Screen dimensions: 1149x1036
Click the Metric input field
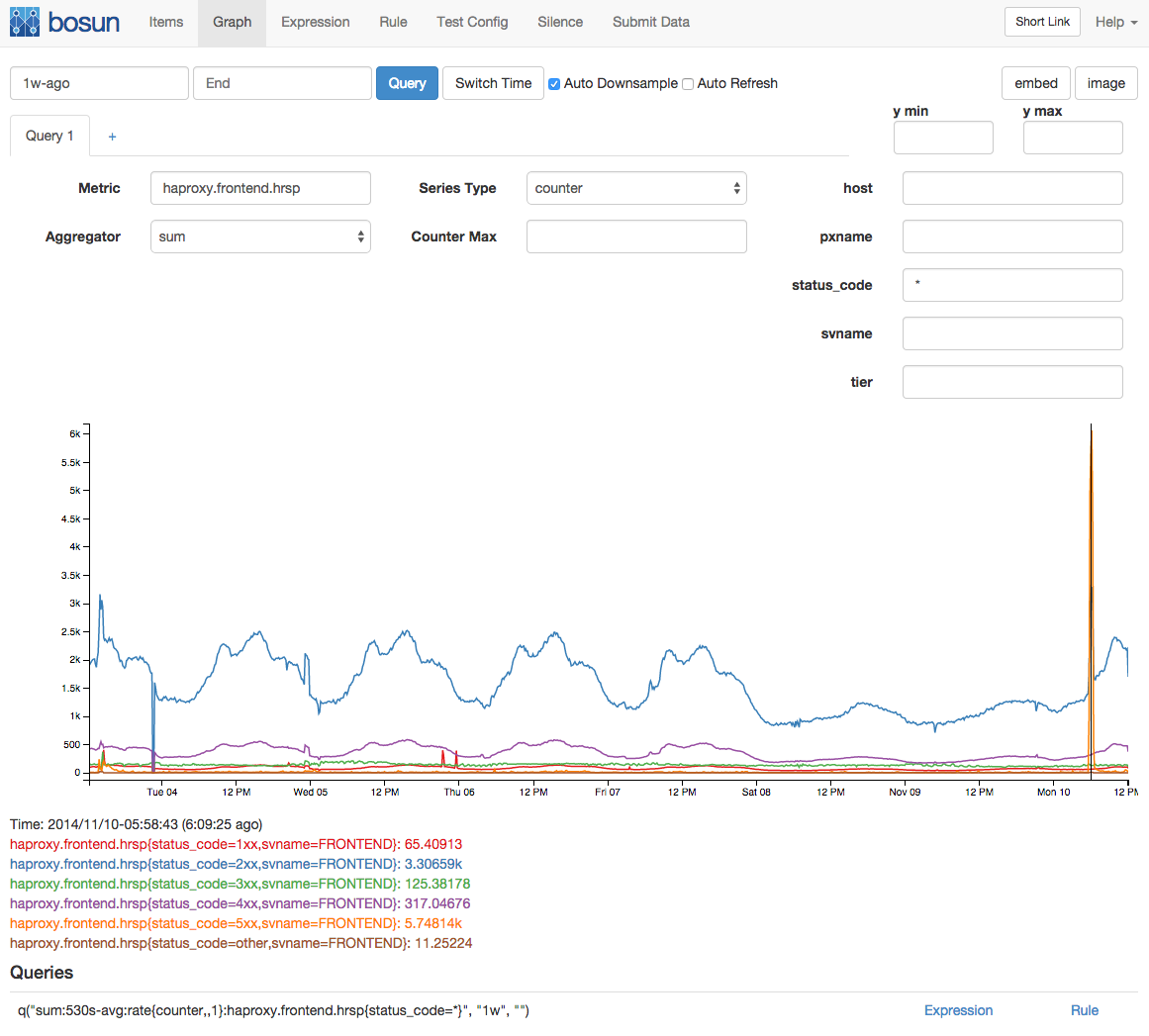click(260, 188)
